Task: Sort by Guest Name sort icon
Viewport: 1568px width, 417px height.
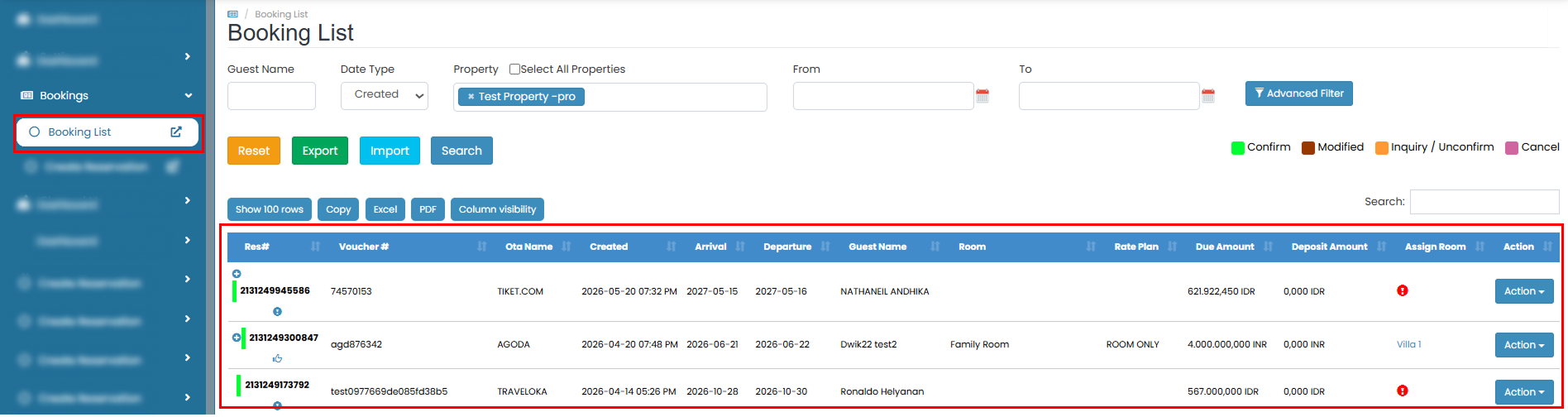Action: point(935,247)
